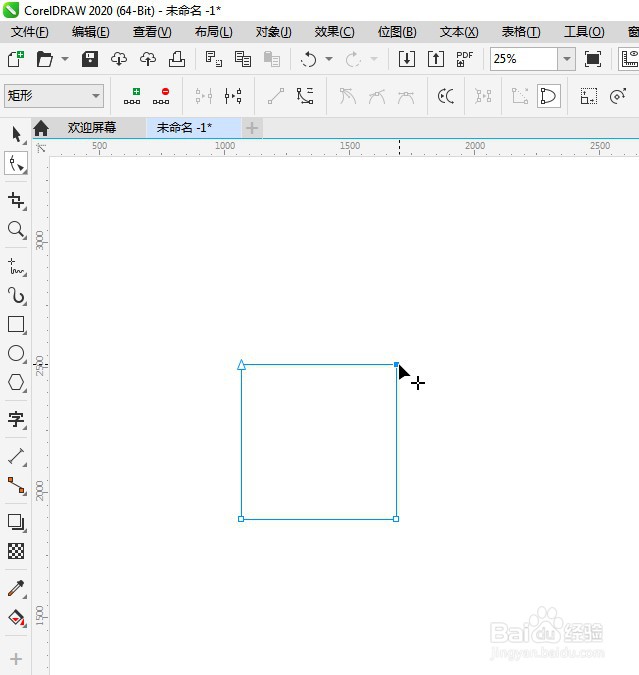639x675 pixels.
Task: Open the selection mode dropdown showing 矩形
Action: 54,96
